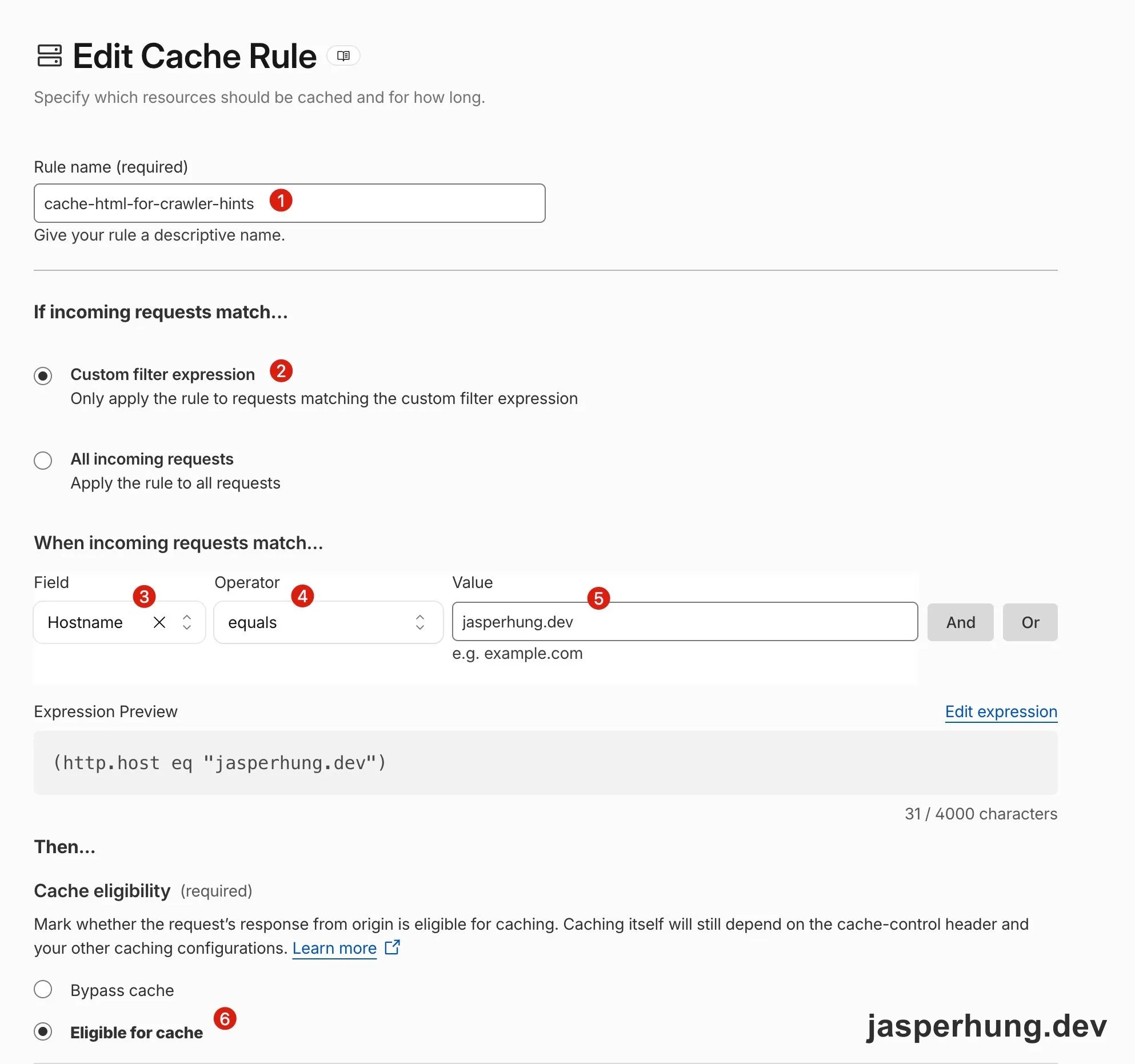Click the And button
Image resolution: width=1135 pixels, height=1064 pixels.
961,622
